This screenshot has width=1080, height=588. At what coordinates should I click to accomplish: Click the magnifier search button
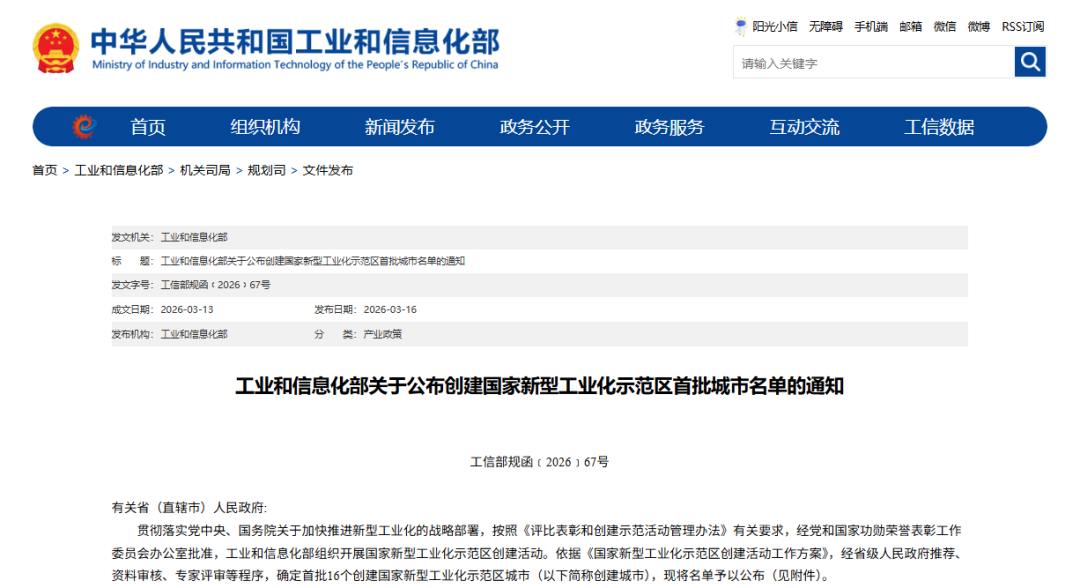tap(1029, 62)
